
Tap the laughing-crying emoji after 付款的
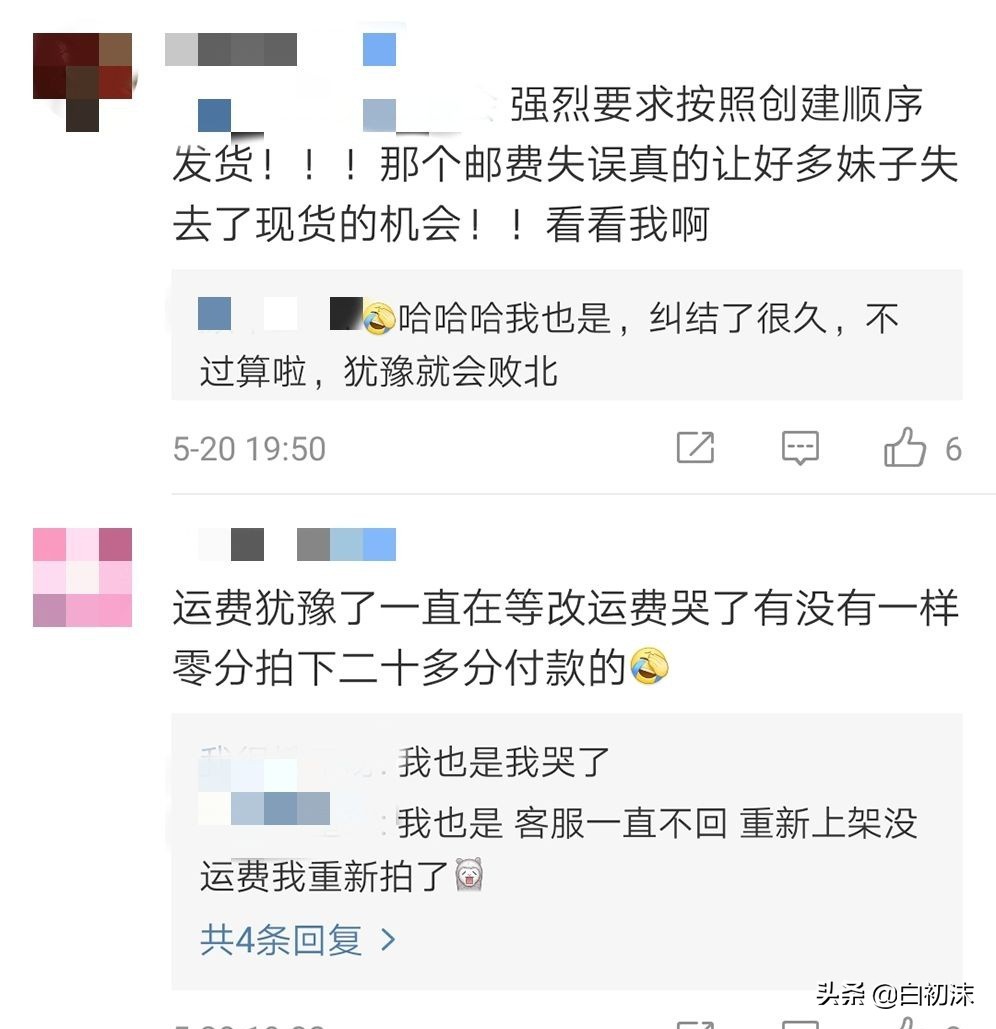tap(649, 666)
